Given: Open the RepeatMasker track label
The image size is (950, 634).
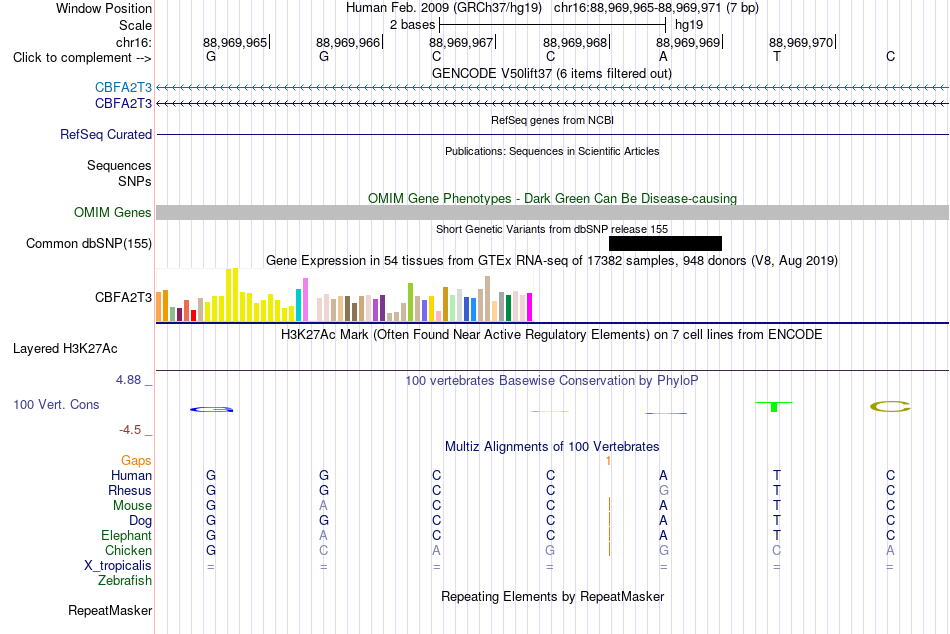Looking at the screenshot, I should 110,610.
